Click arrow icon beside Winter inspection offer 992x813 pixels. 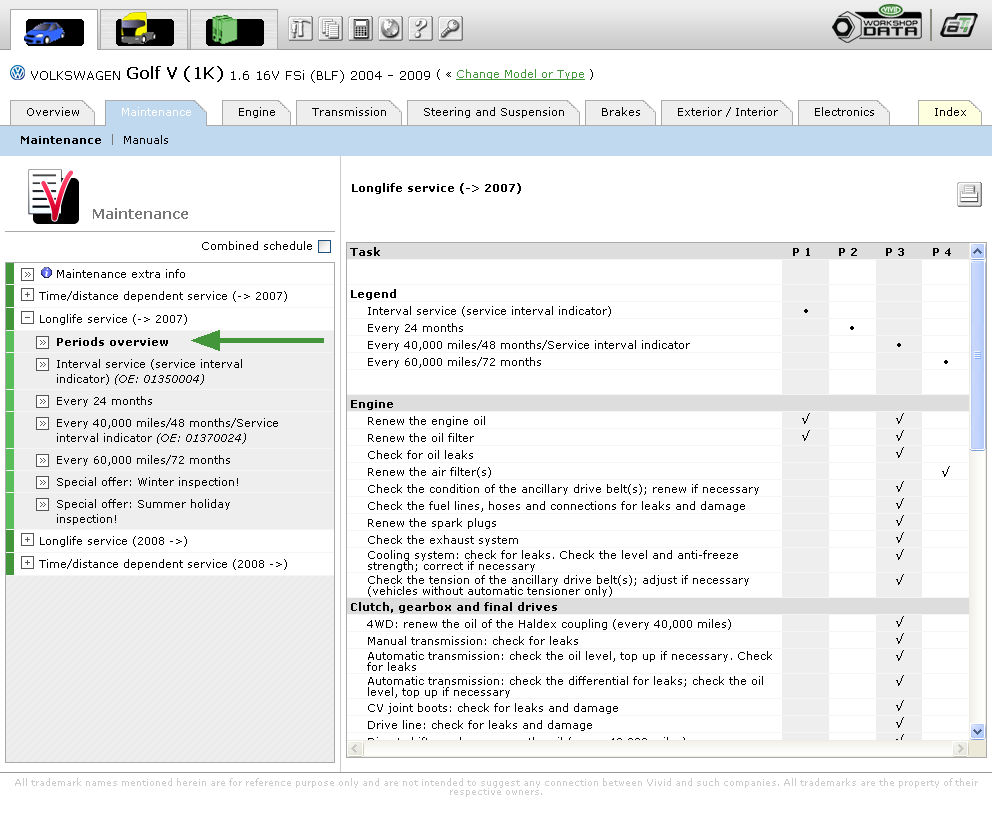tap(42, 483)
